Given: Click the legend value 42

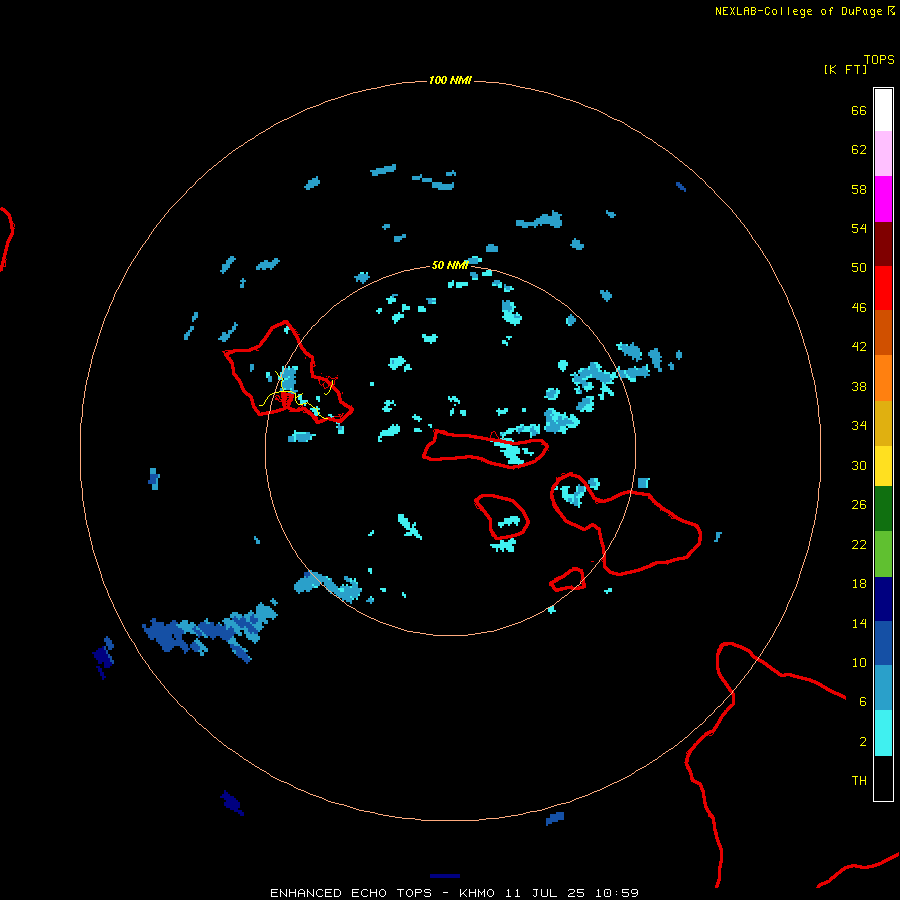Looking at the screenshot, I should [859, 347].
